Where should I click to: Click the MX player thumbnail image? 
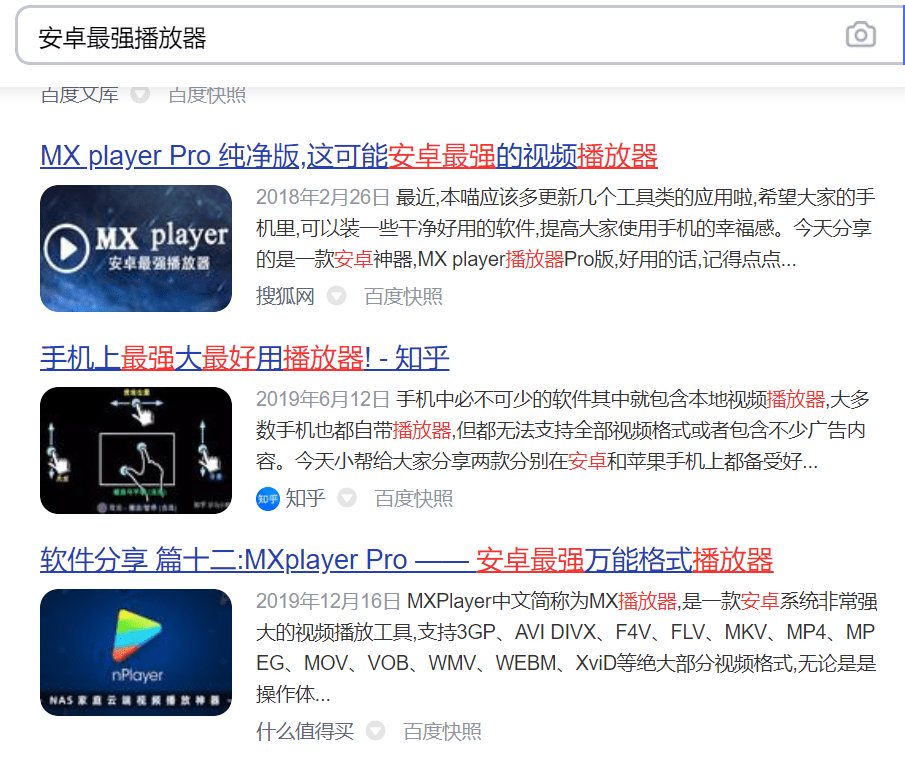point(136,248)
